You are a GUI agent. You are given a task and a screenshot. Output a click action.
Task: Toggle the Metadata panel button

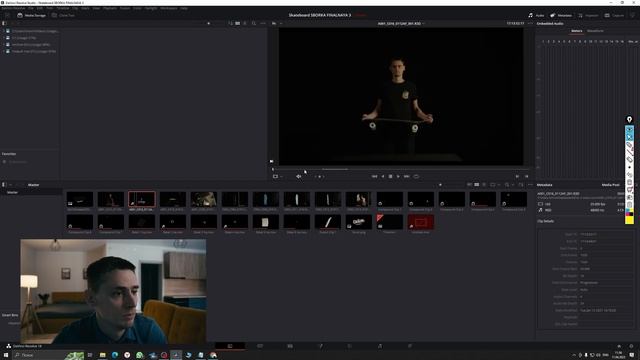(561, 15)
